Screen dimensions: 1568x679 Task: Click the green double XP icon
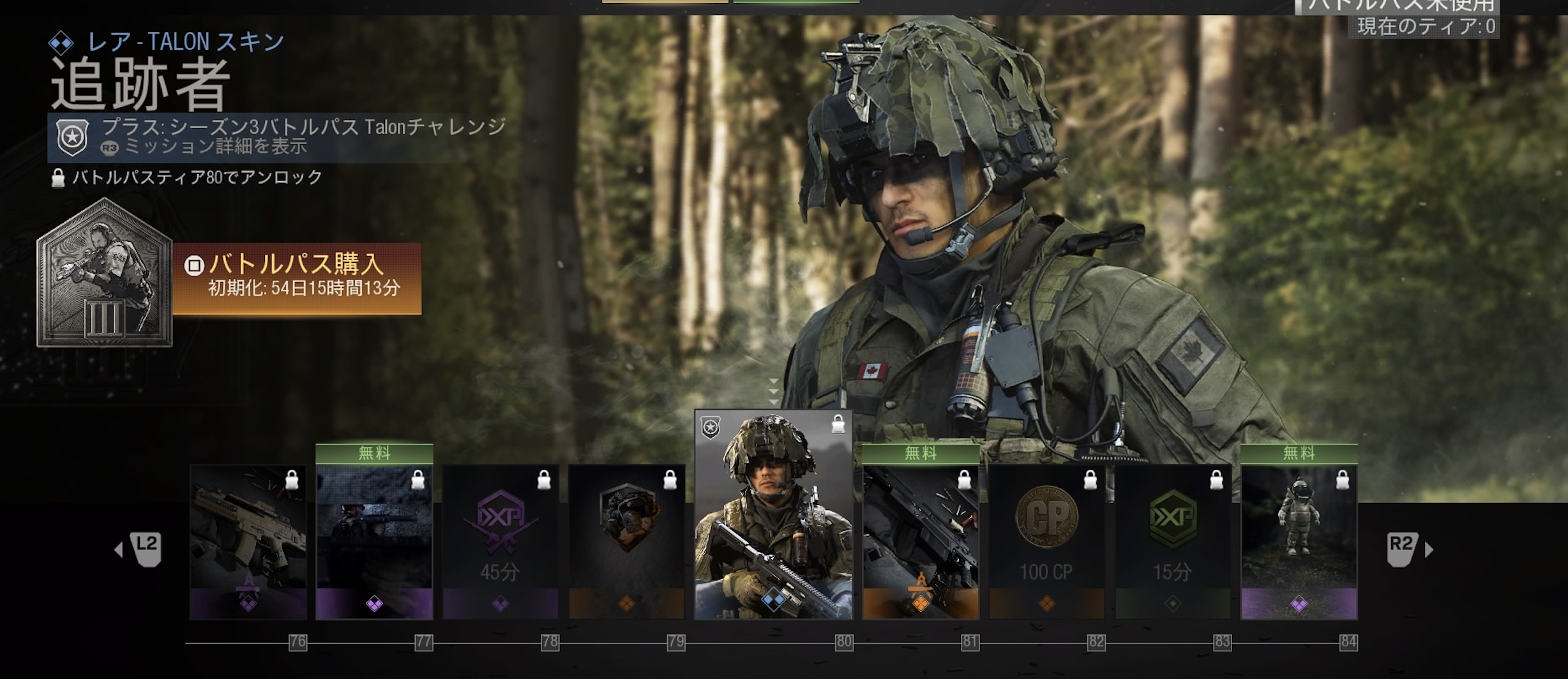(x=1173, y=518)
